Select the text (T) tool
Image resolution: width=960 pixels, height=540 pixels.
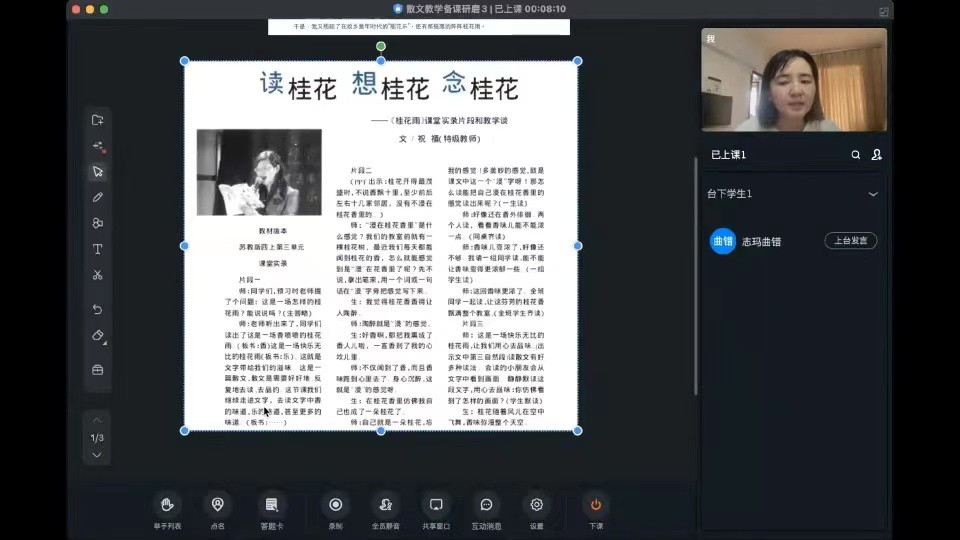tap(97, 249)
